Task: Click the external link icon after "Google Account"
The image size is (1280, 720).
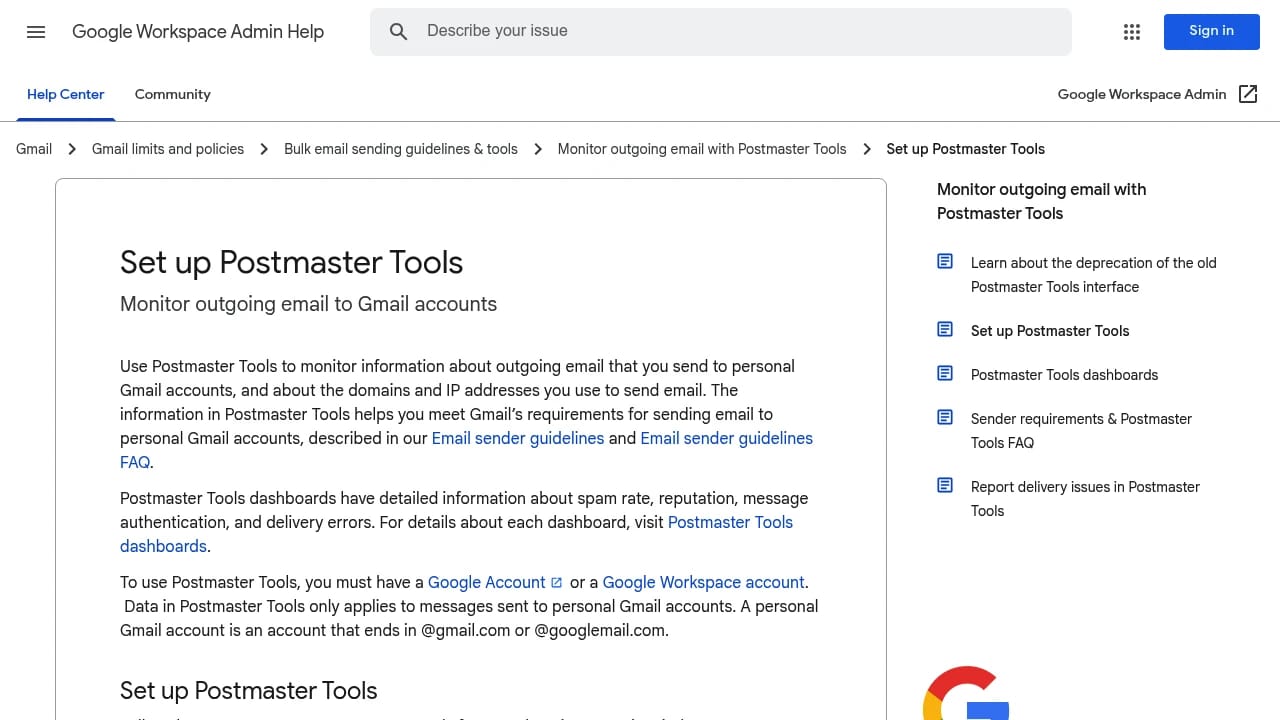Action: tap(557, 582)
